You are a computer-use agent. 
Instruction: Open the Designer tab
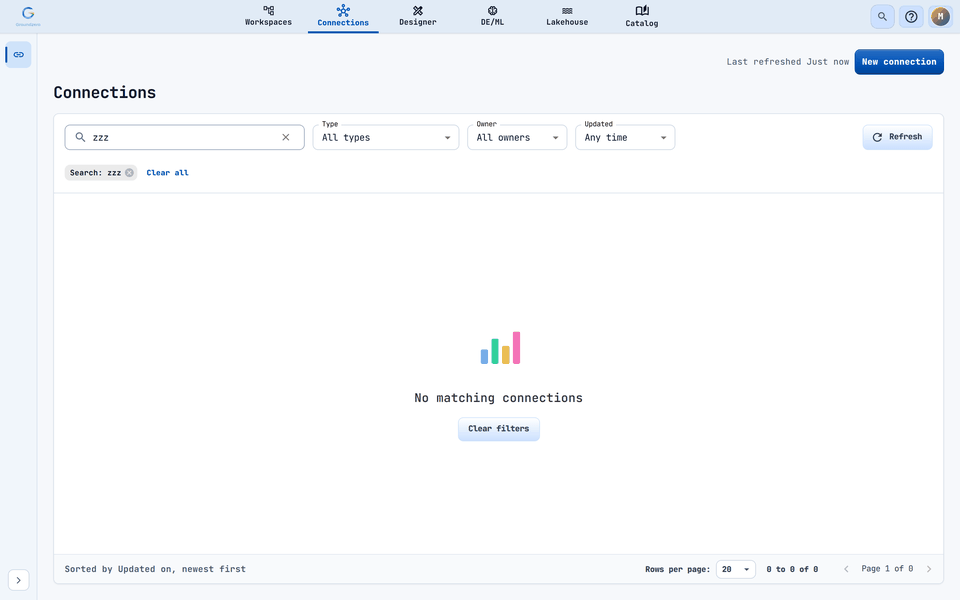tap(418, 16)
